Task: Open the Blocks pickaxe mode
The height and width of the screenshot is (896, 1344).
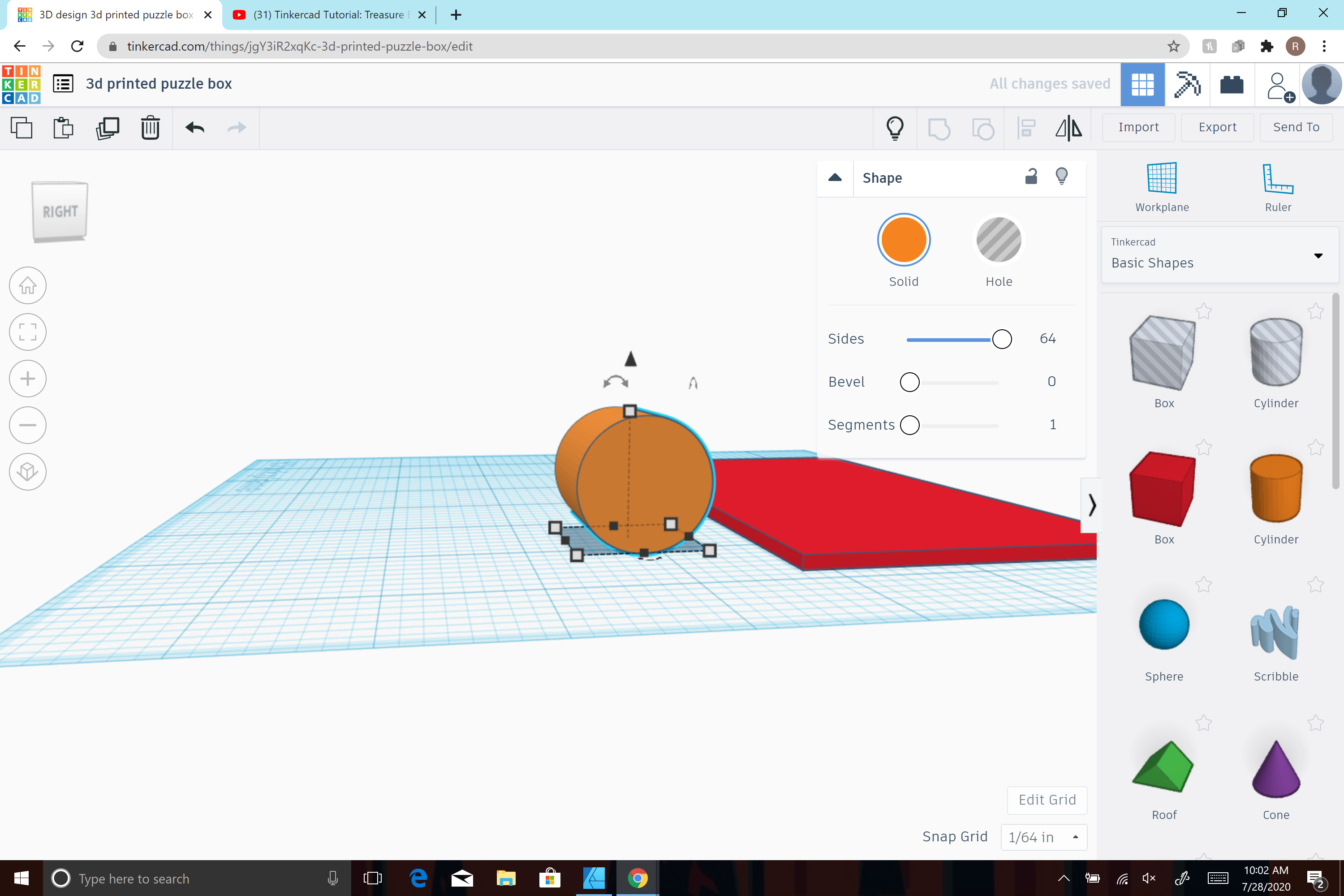Action: coord(1187,85)
